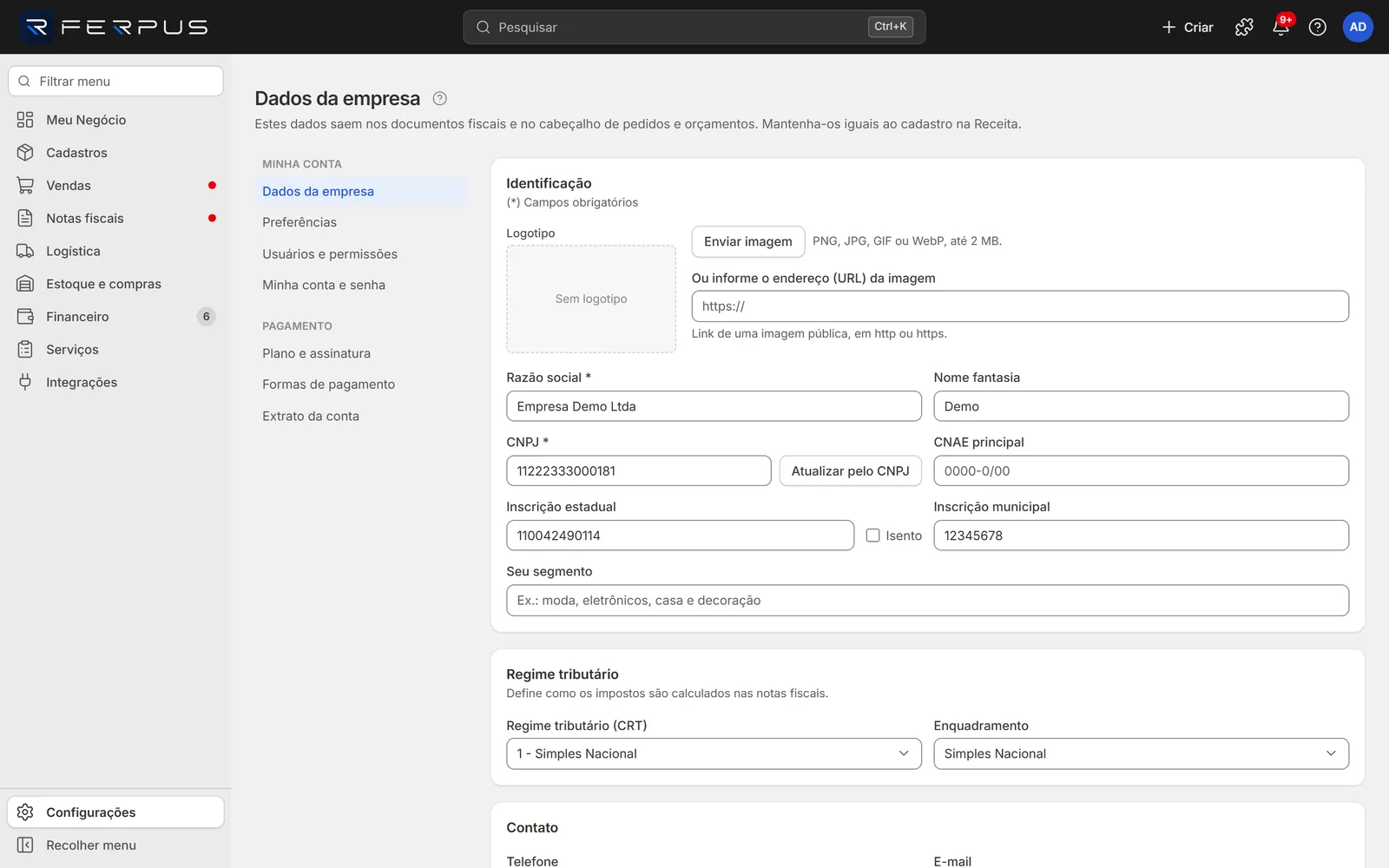Open Preferências settings section
Viewport: 1389px width, 868px height.
point(360,222)
